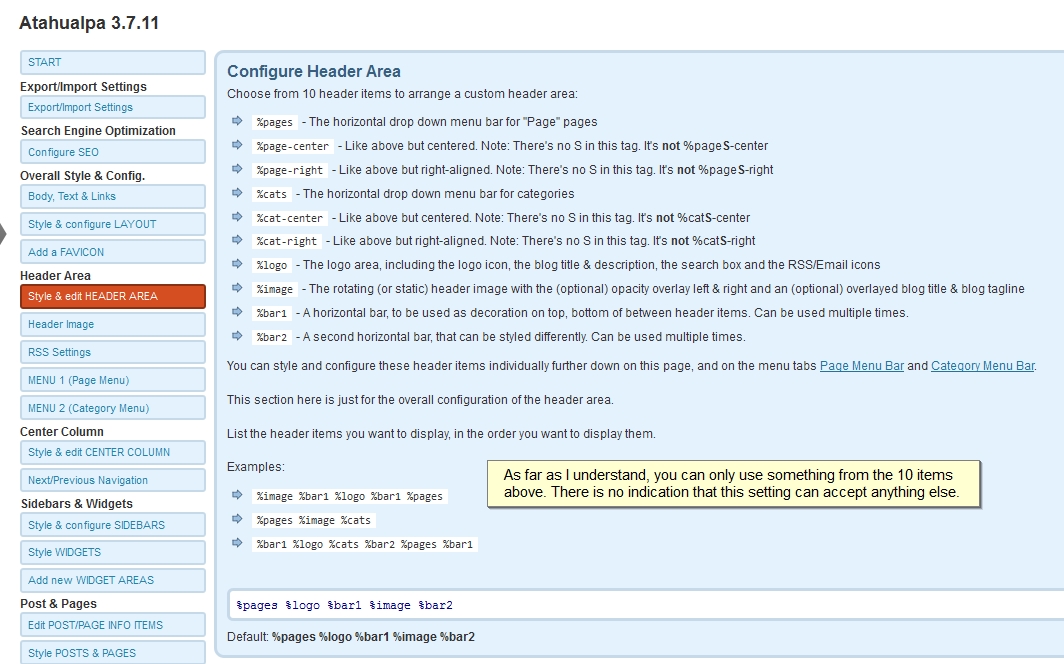Select the Body, Text & Links tab
This screenshot has width=1064, height=664.
tap(113, 196)
